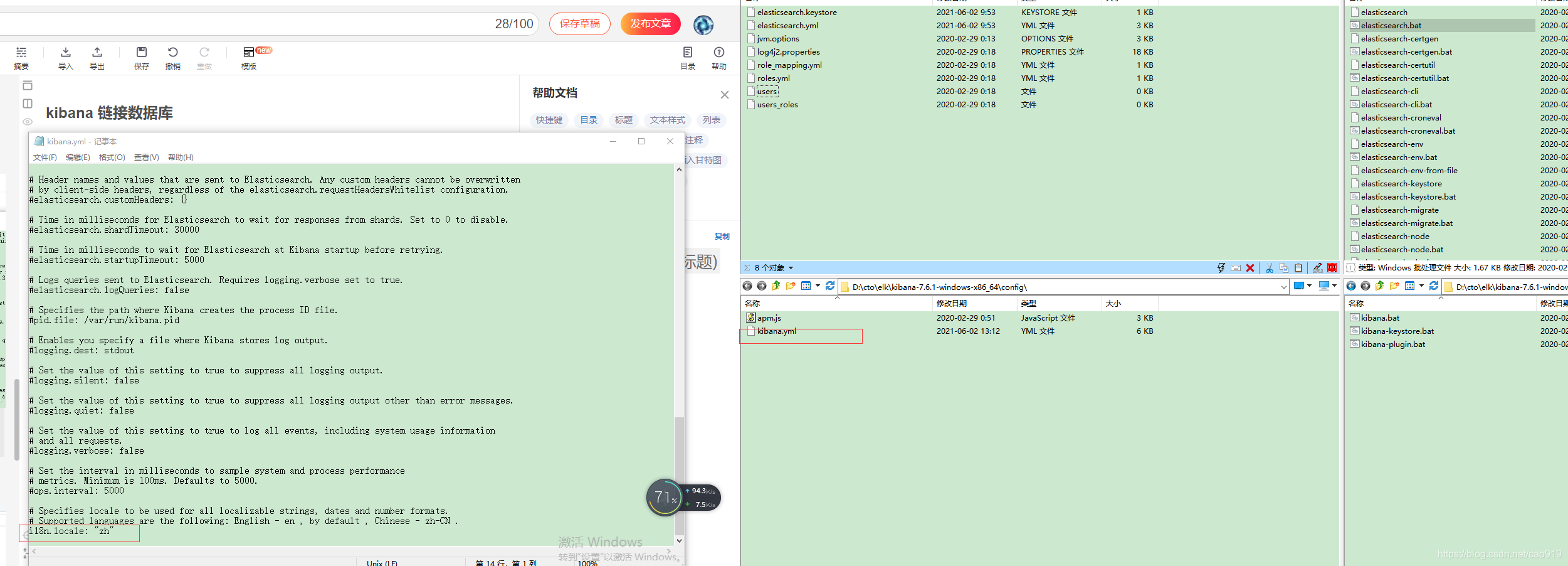Viewport: 1568px width, 566px height.
Task: Click the scissors cut icon
Action: point(1270,268)
